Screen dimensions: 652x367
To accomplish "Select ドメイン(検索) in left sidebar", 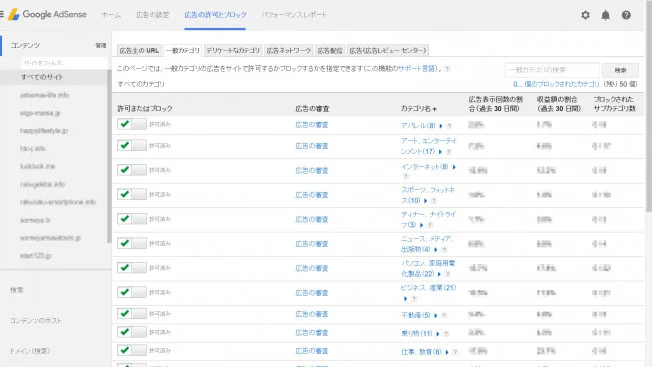I will tap(30, 351).
